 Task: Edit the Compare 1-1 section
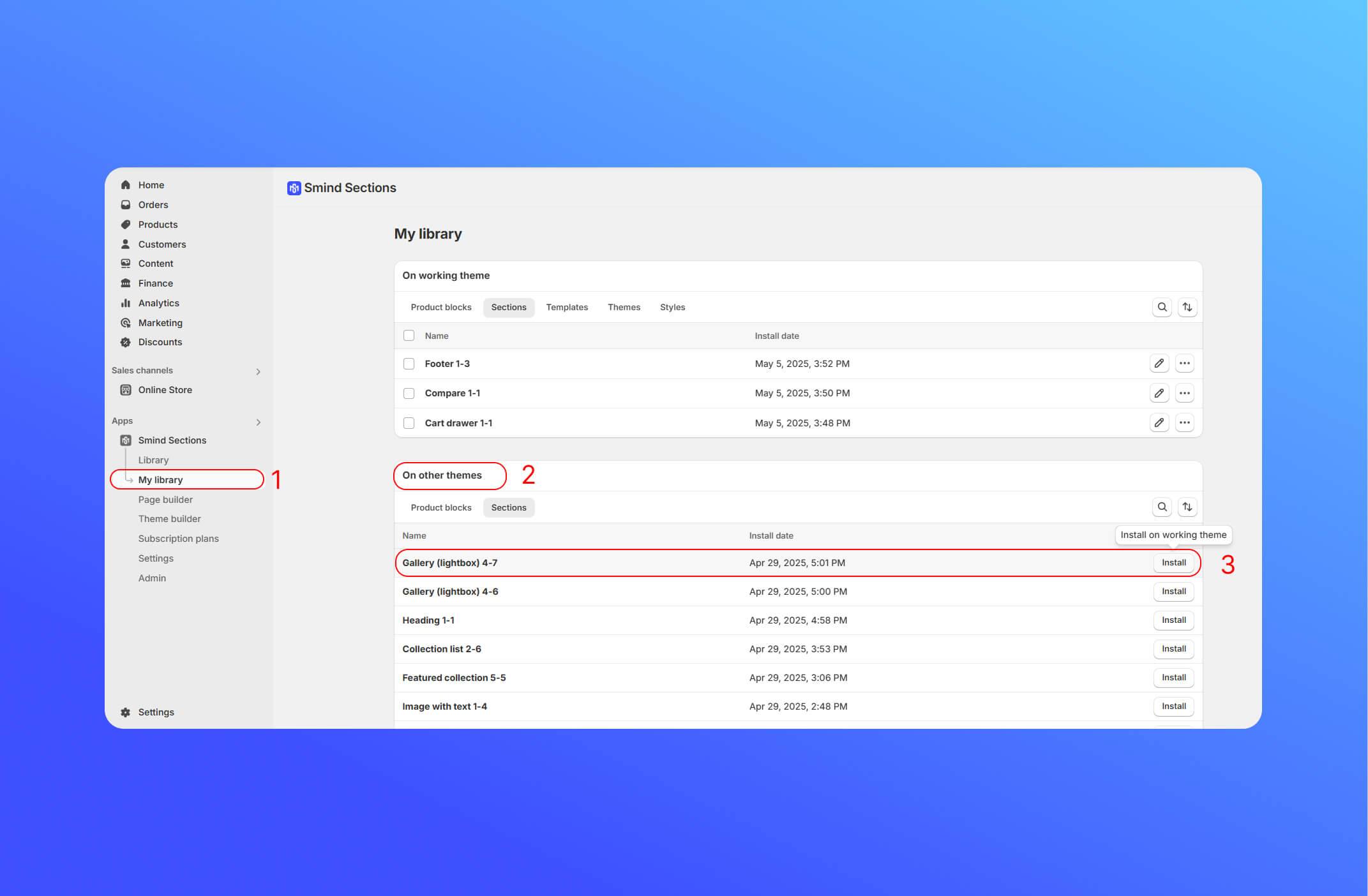click(x=1159, y=393)
